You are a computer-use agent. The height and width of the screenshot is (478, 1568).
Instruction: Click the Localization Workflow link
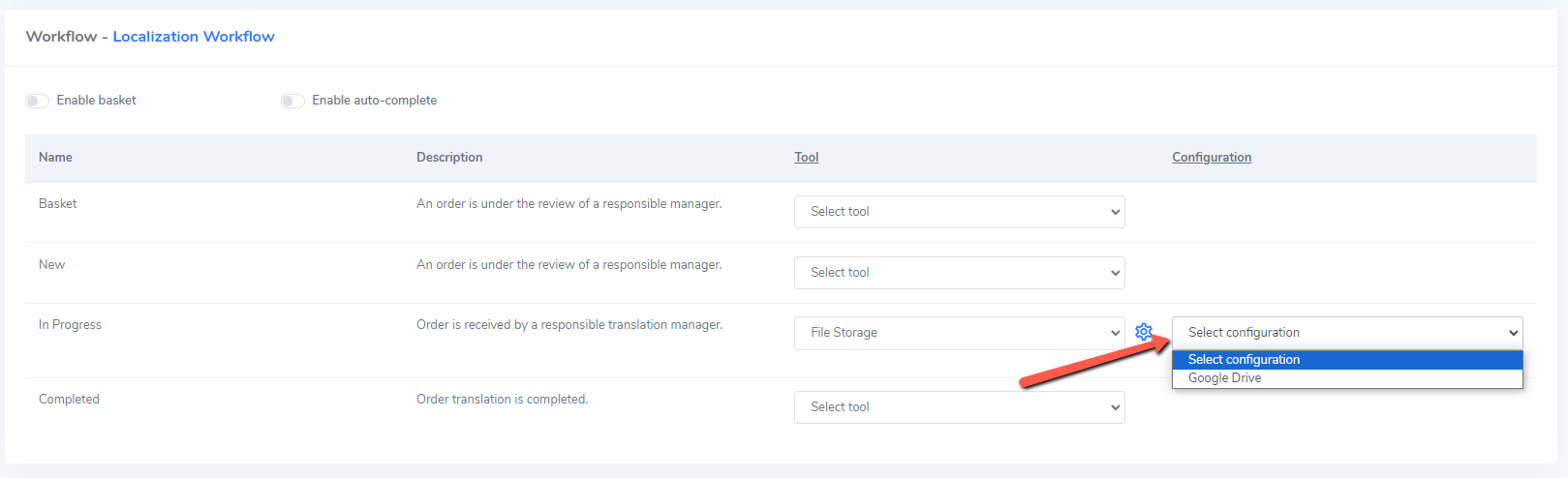(x=194, y=37)
